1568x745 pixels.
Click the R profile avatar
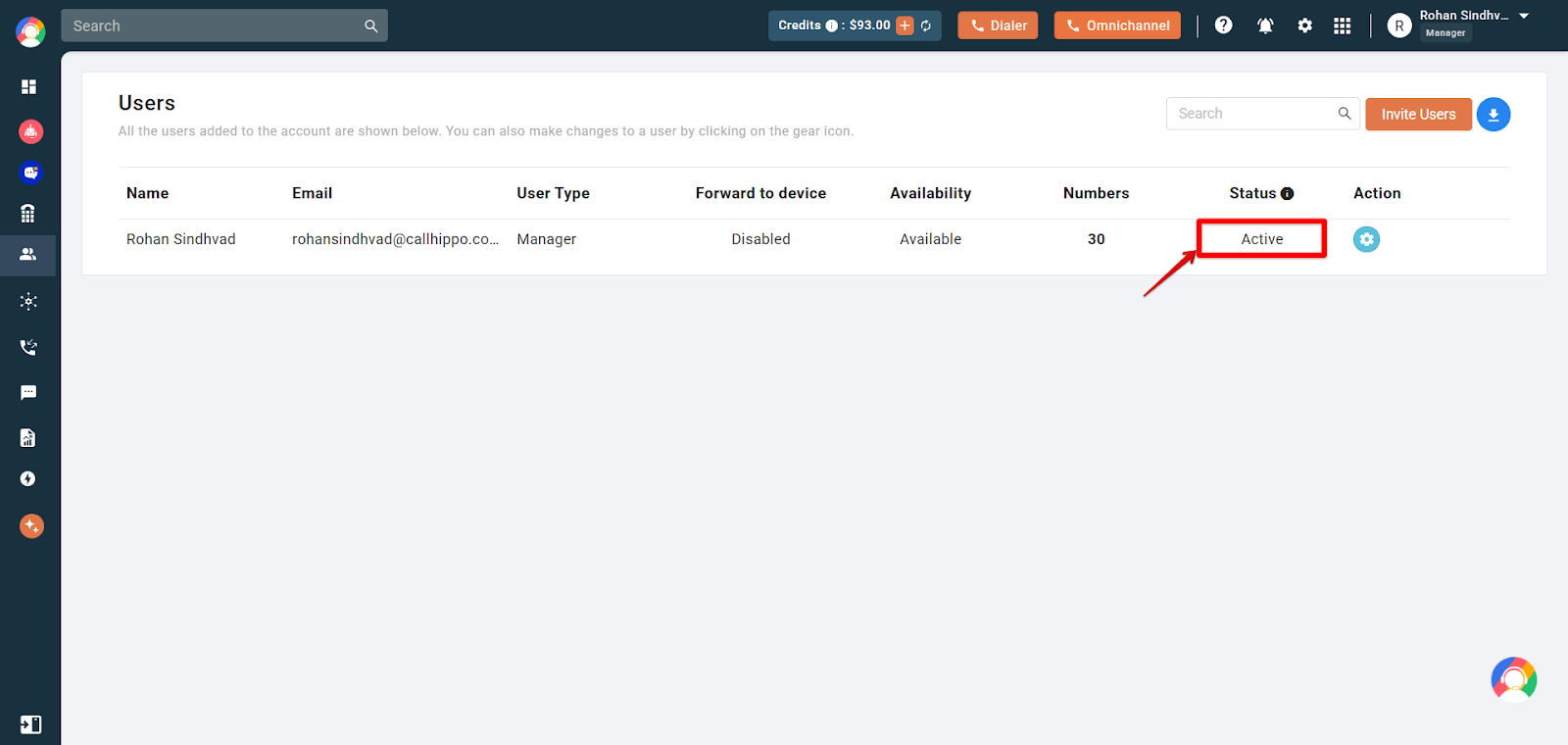pyautogui.click(x=1399, y=26)
